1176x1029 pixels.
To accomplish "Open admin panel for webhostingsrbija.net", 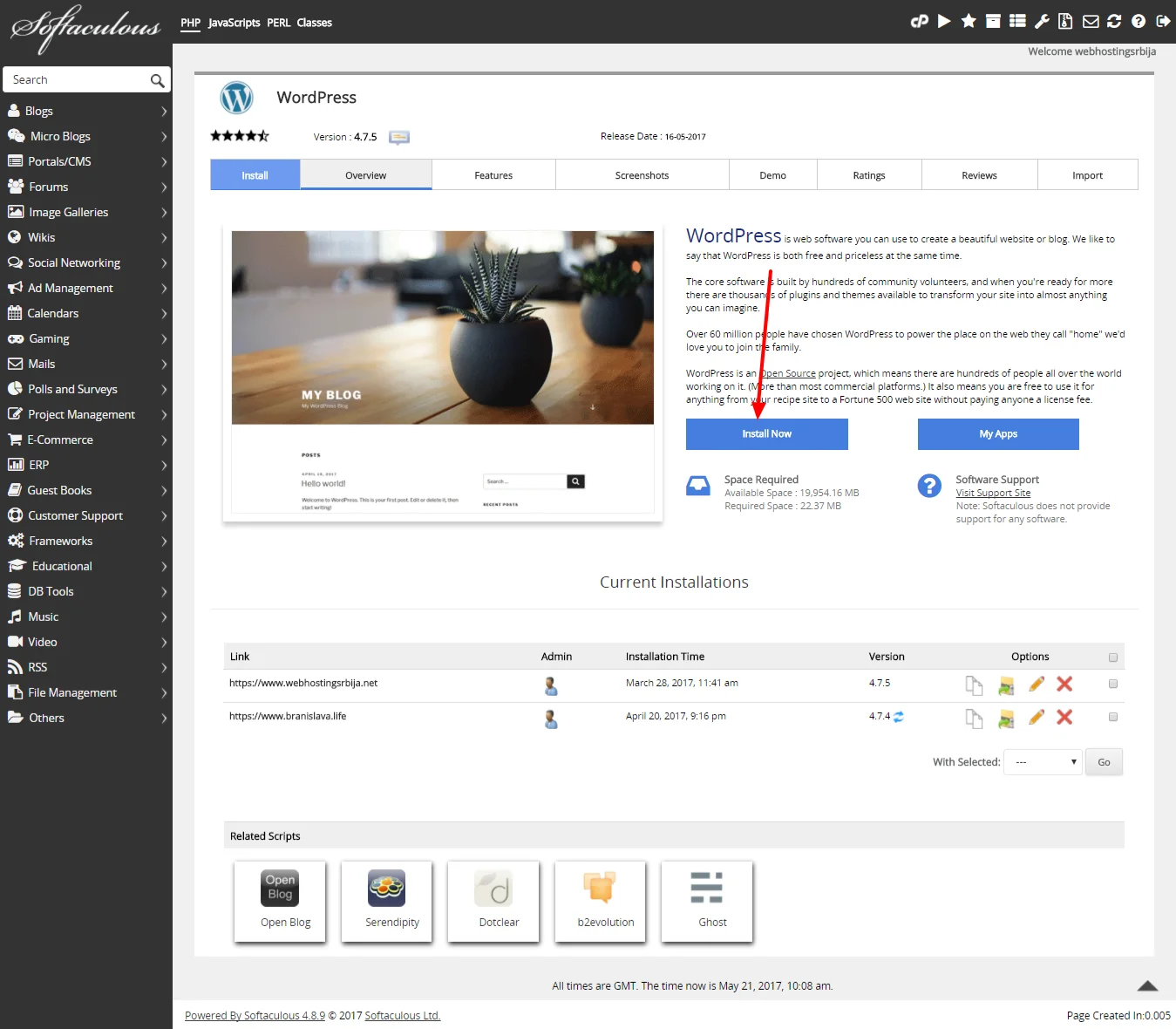I will tap(551, 686).
